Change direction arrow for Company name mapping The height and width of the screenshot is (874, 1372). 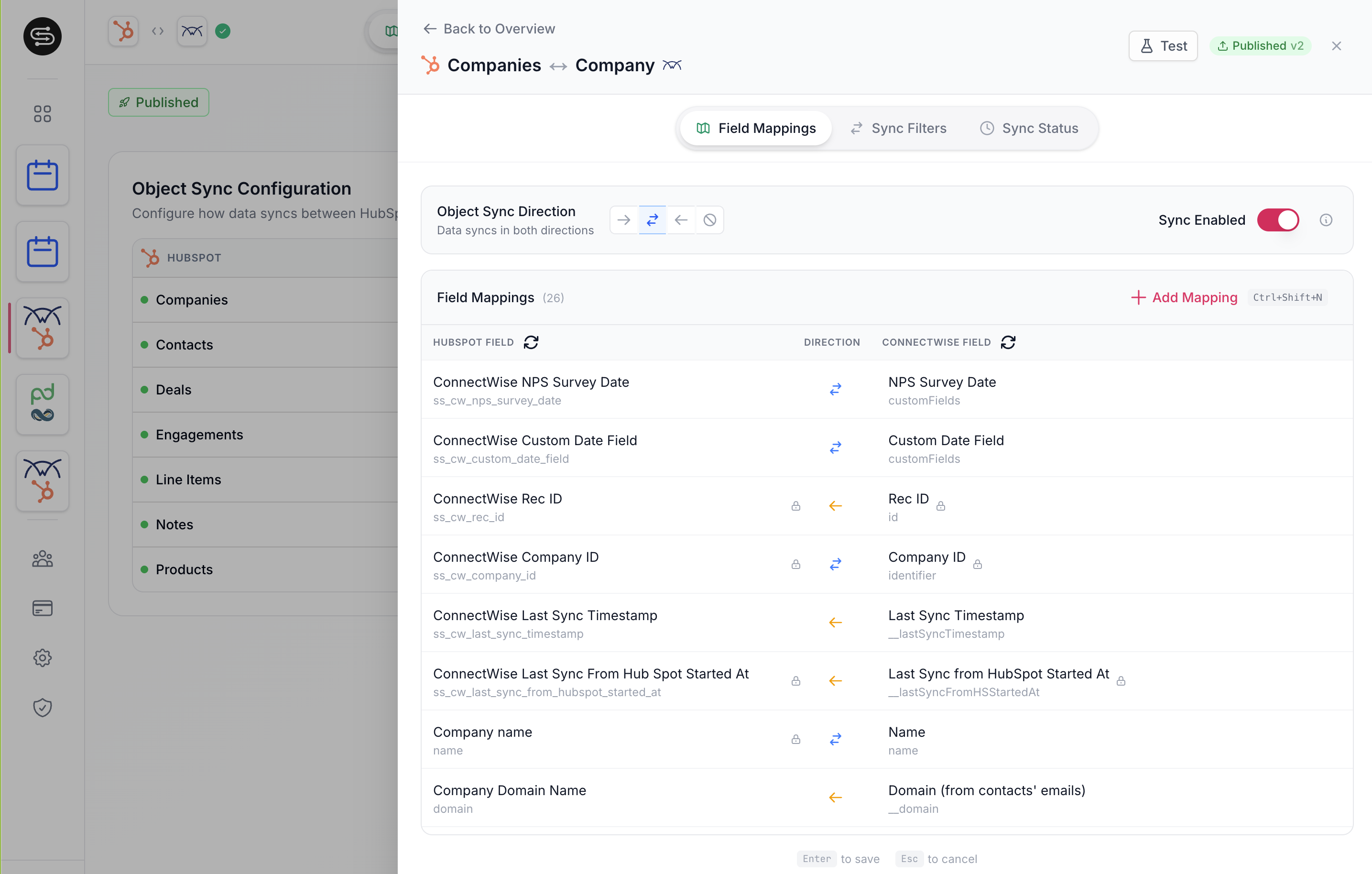[x=835, y=740]
